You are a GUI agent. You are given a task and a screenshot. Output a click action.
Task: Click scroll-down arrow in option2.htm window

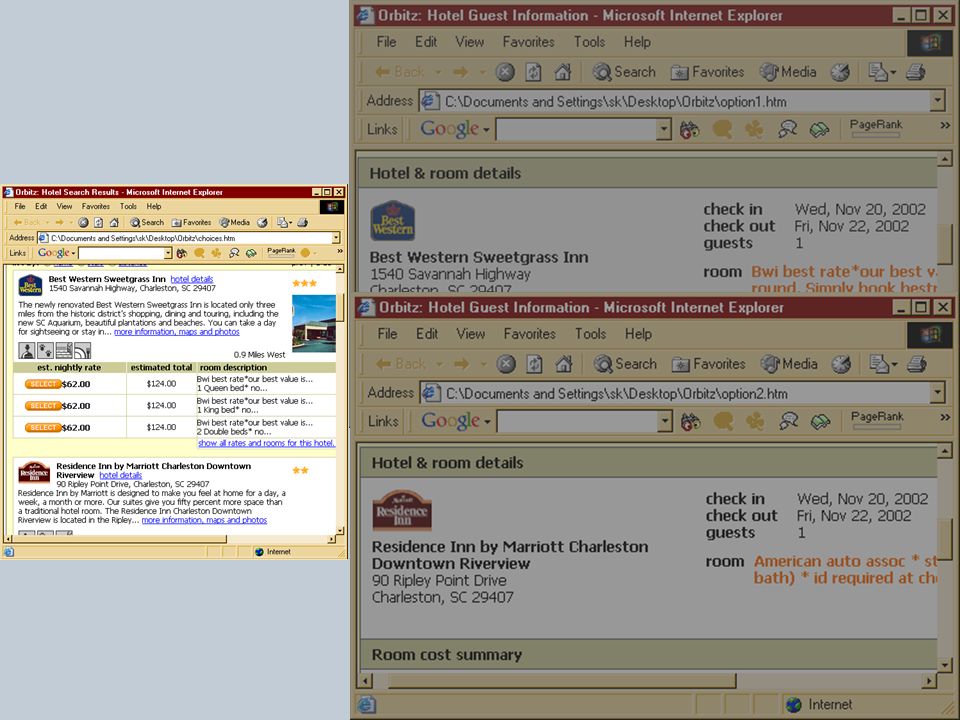pos(945,665)
